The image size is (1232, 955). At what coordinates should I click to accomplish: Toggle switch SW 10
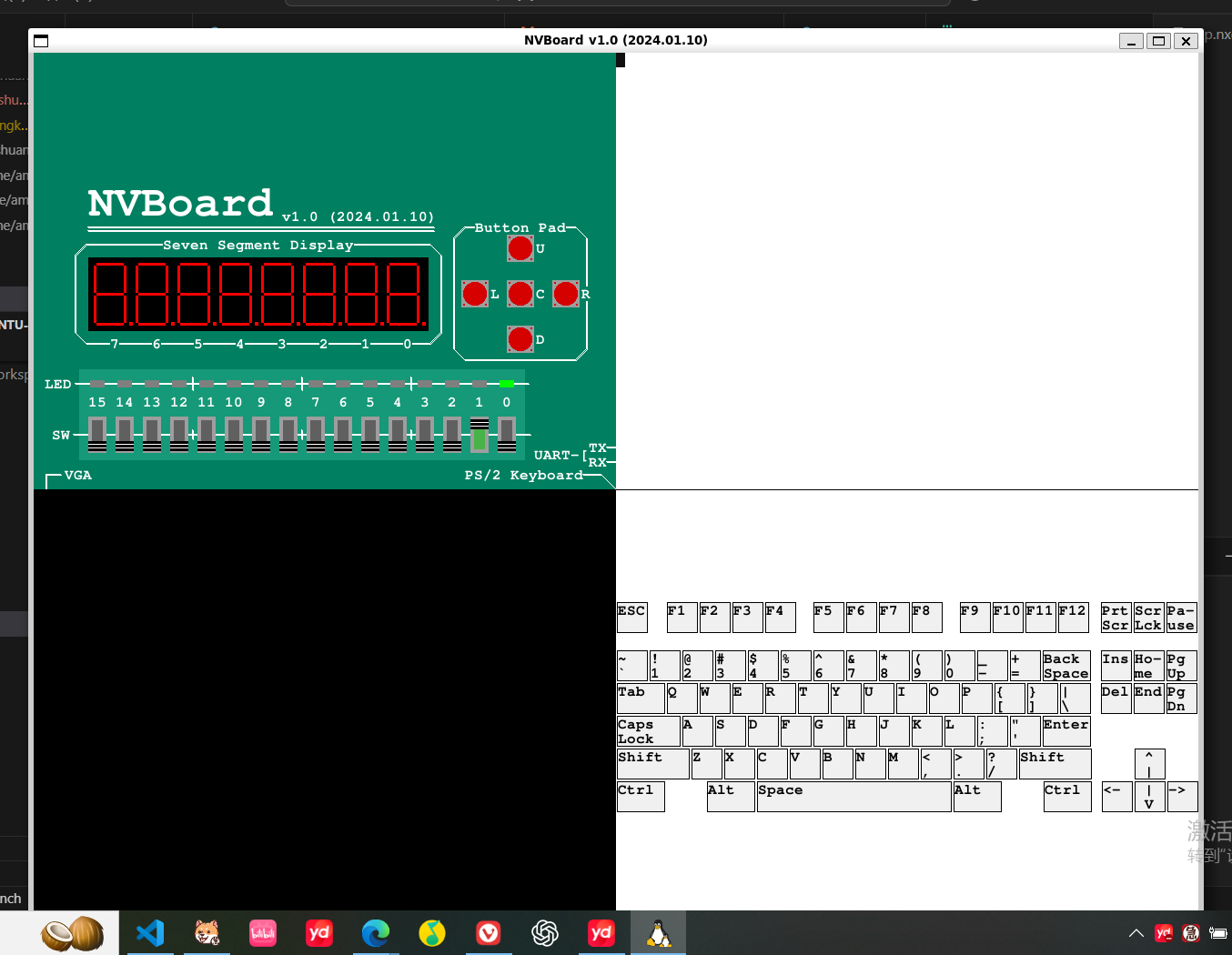234,435
